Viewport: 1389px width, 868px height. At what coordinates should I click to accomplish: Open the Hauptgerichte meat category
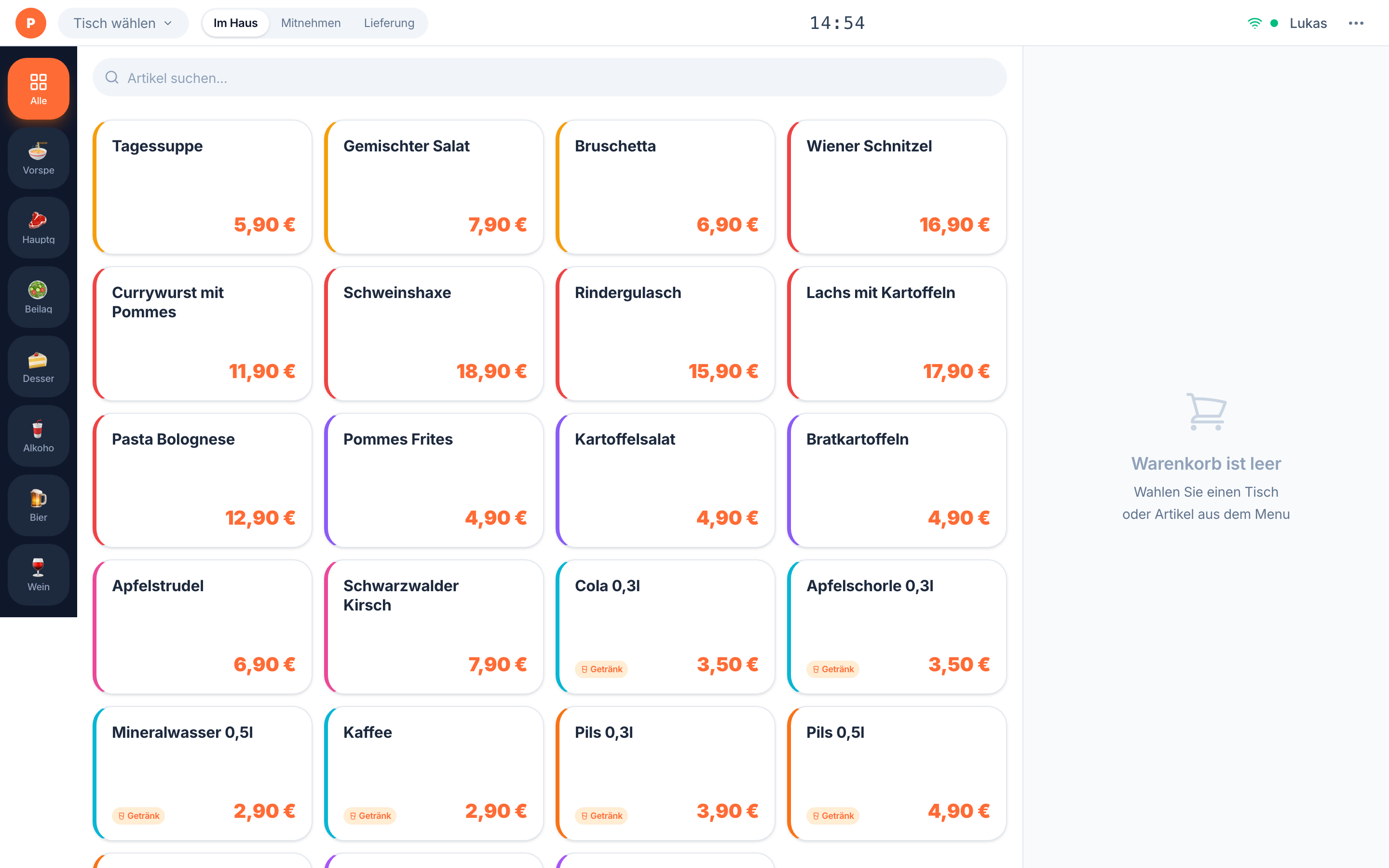click(39, 227)
